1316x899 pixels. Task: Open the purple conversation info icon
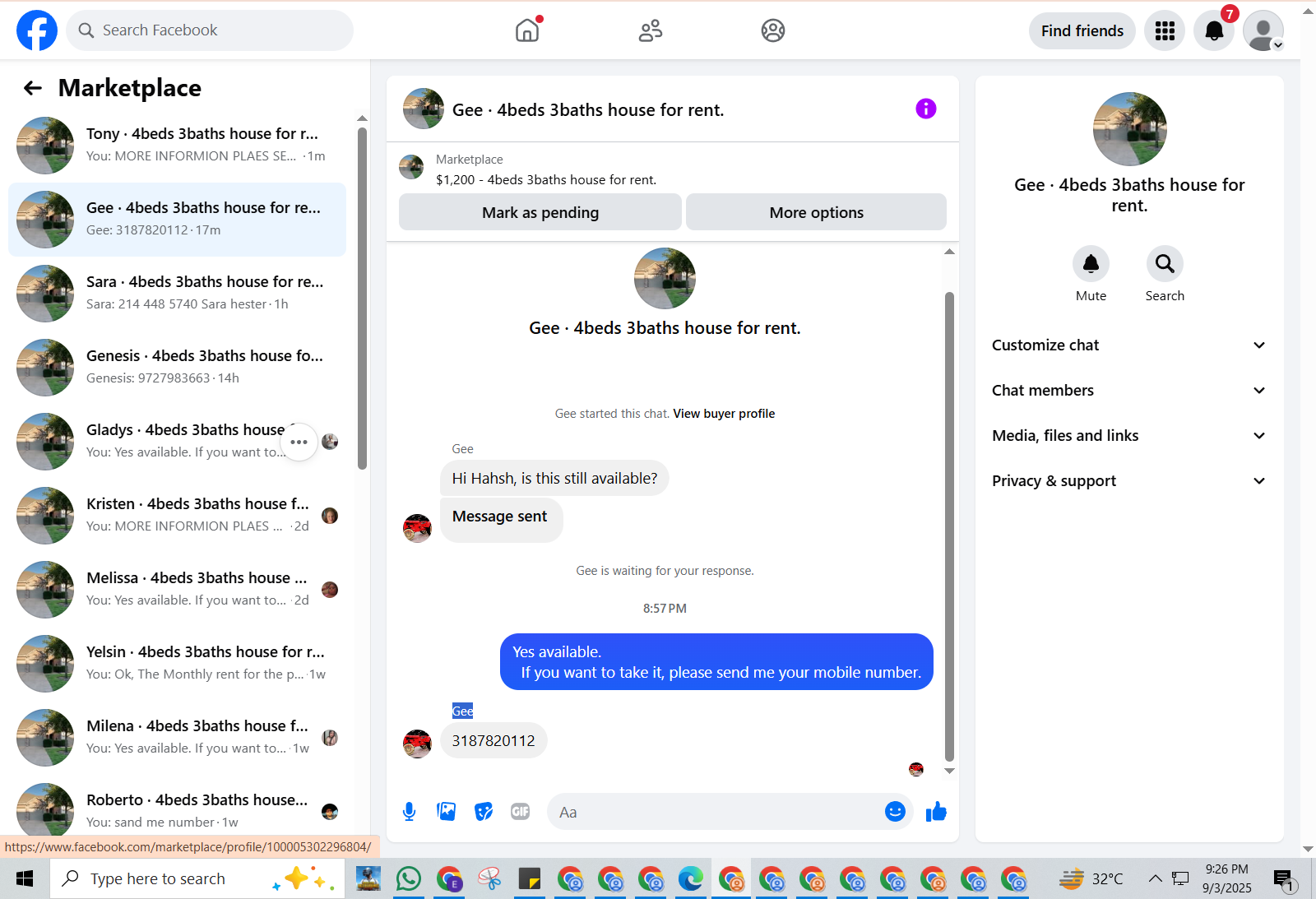click(x=926, y=109)
